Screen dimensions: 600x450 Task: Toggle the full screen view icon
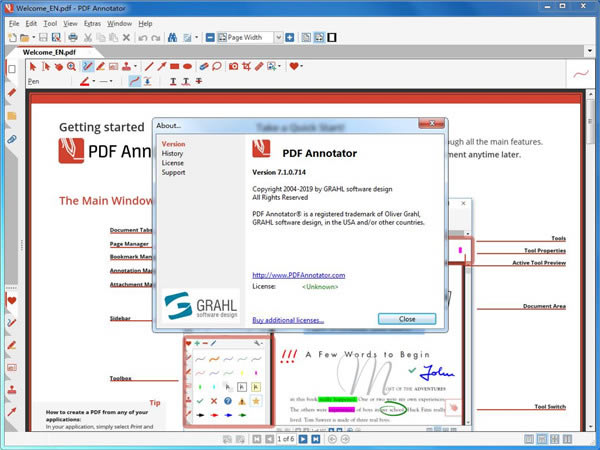[332, 38]
